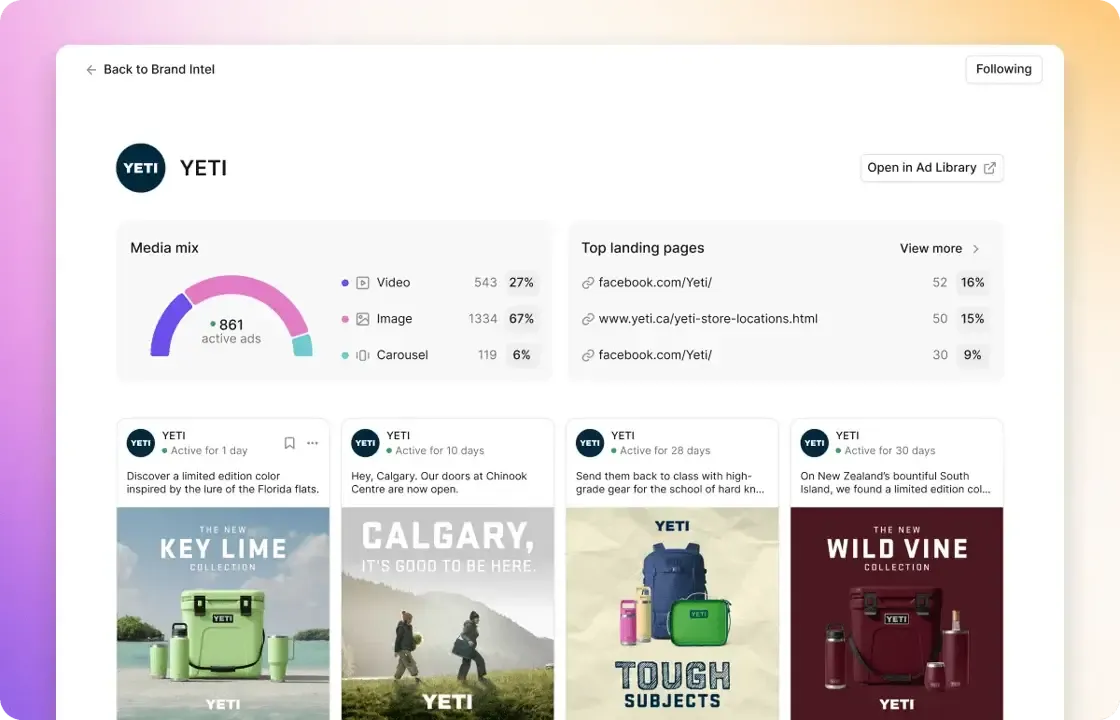Click the external link icon in Ad Library button
Viewport: 1120px width, 720px height.
989,168
